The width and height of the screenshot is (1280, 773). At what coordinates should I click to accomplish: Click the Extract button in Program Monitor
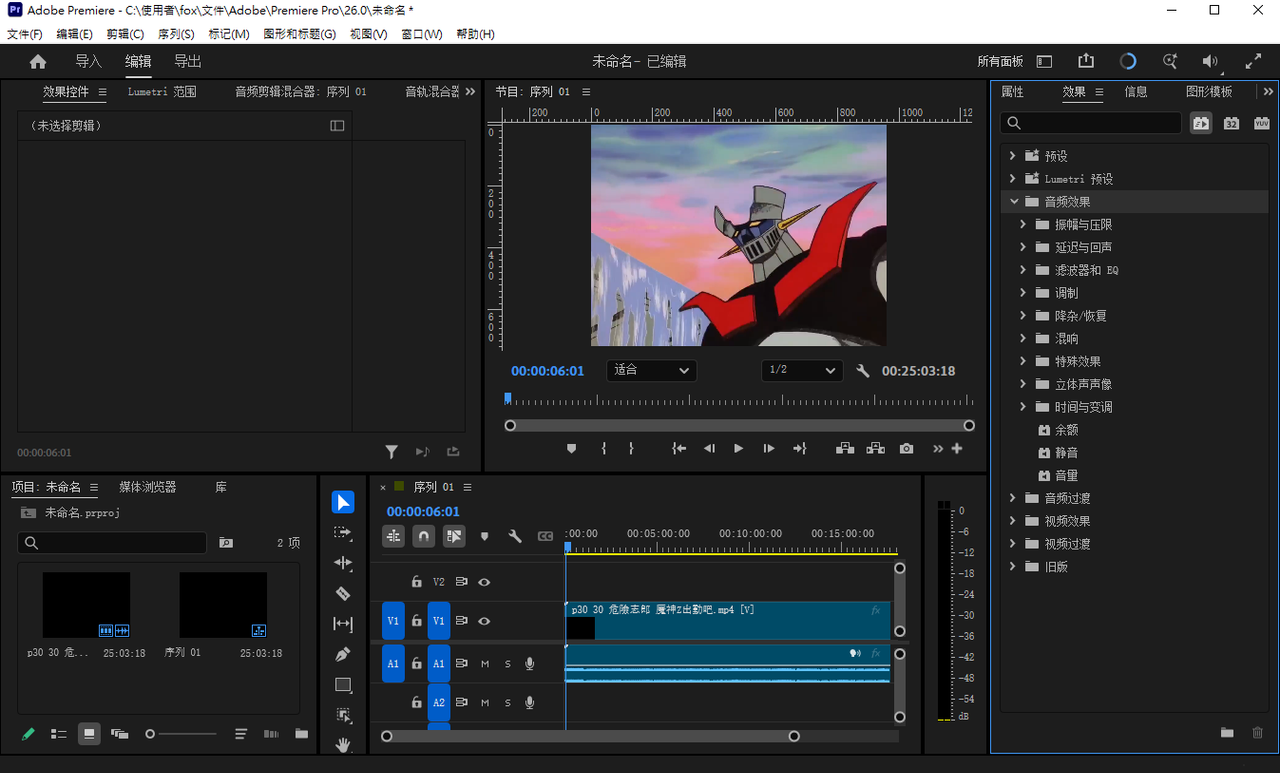[x=876, y=449]
